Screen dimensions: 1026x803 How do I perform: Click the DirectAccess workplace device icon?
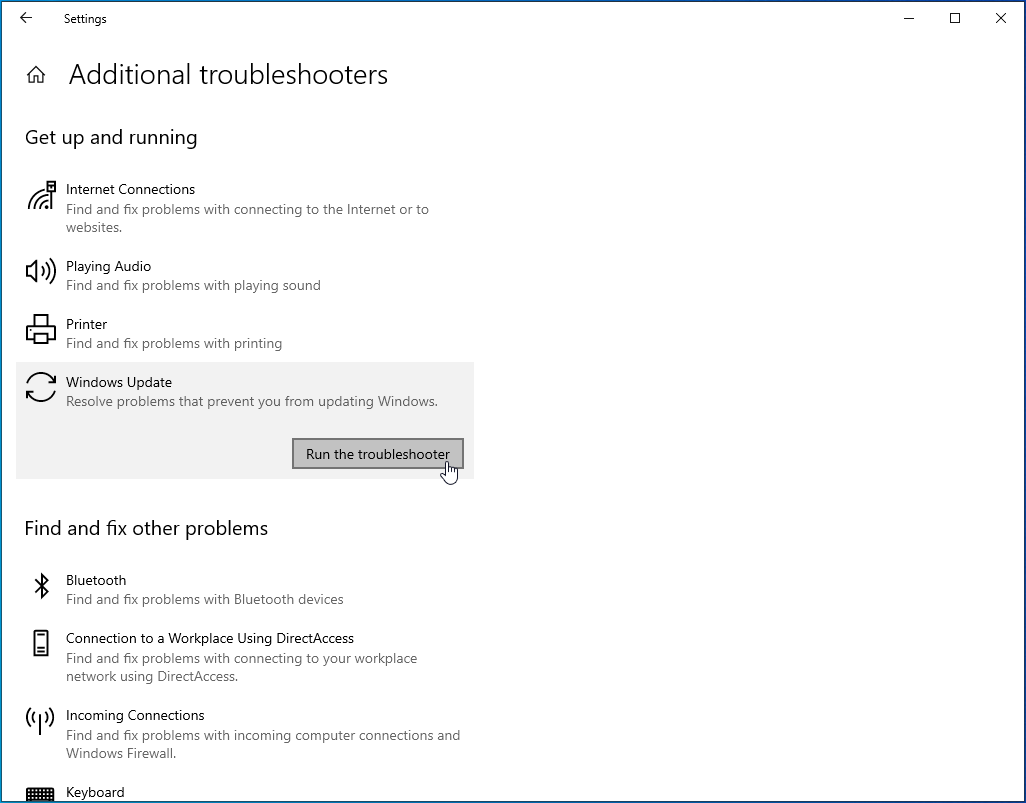point(41,643)
